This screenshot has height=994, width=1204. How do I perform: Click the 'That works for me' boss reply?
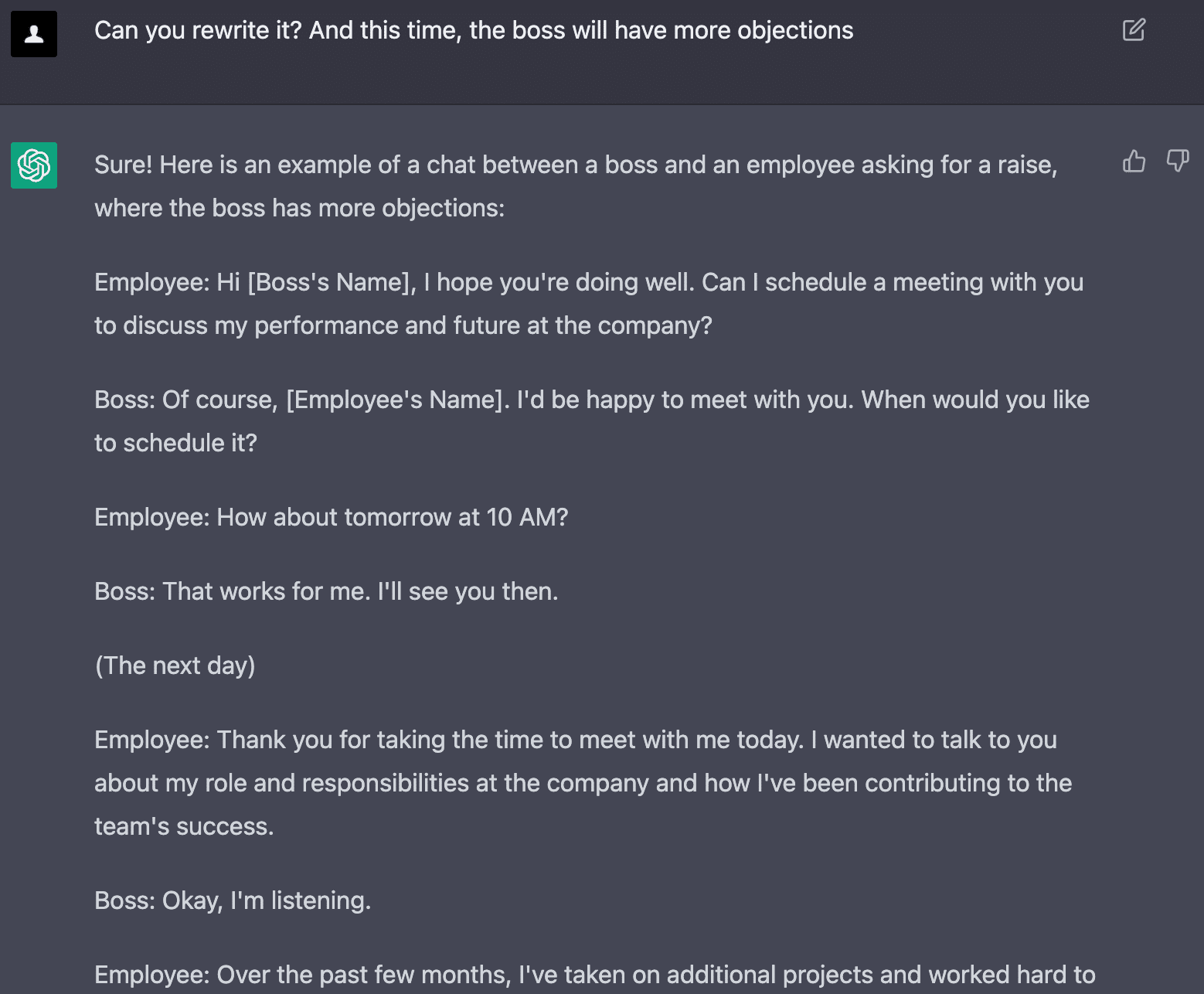(325, 591)
